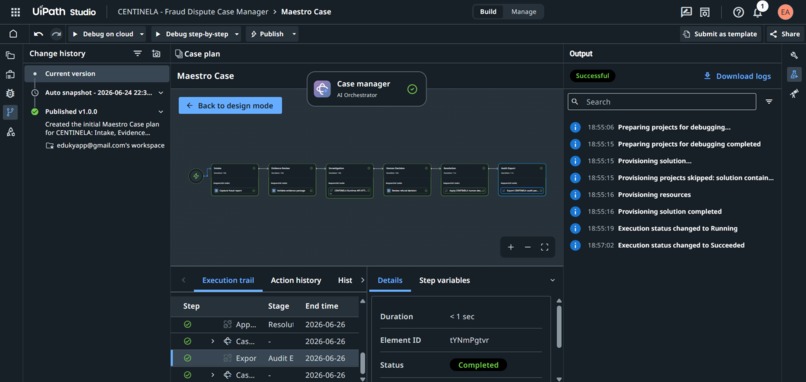Open the Action history tab
Viewport: 806px width, 382px height.
coord(296,280)
